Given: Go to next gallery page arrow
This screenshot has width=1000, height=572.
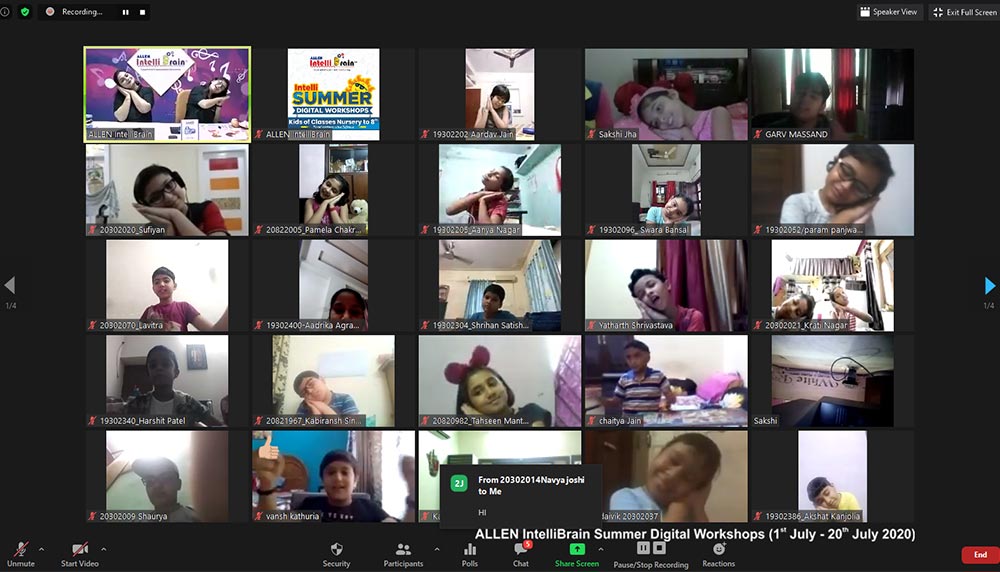Looking at the screenshot, I should [x=989, y=285].
